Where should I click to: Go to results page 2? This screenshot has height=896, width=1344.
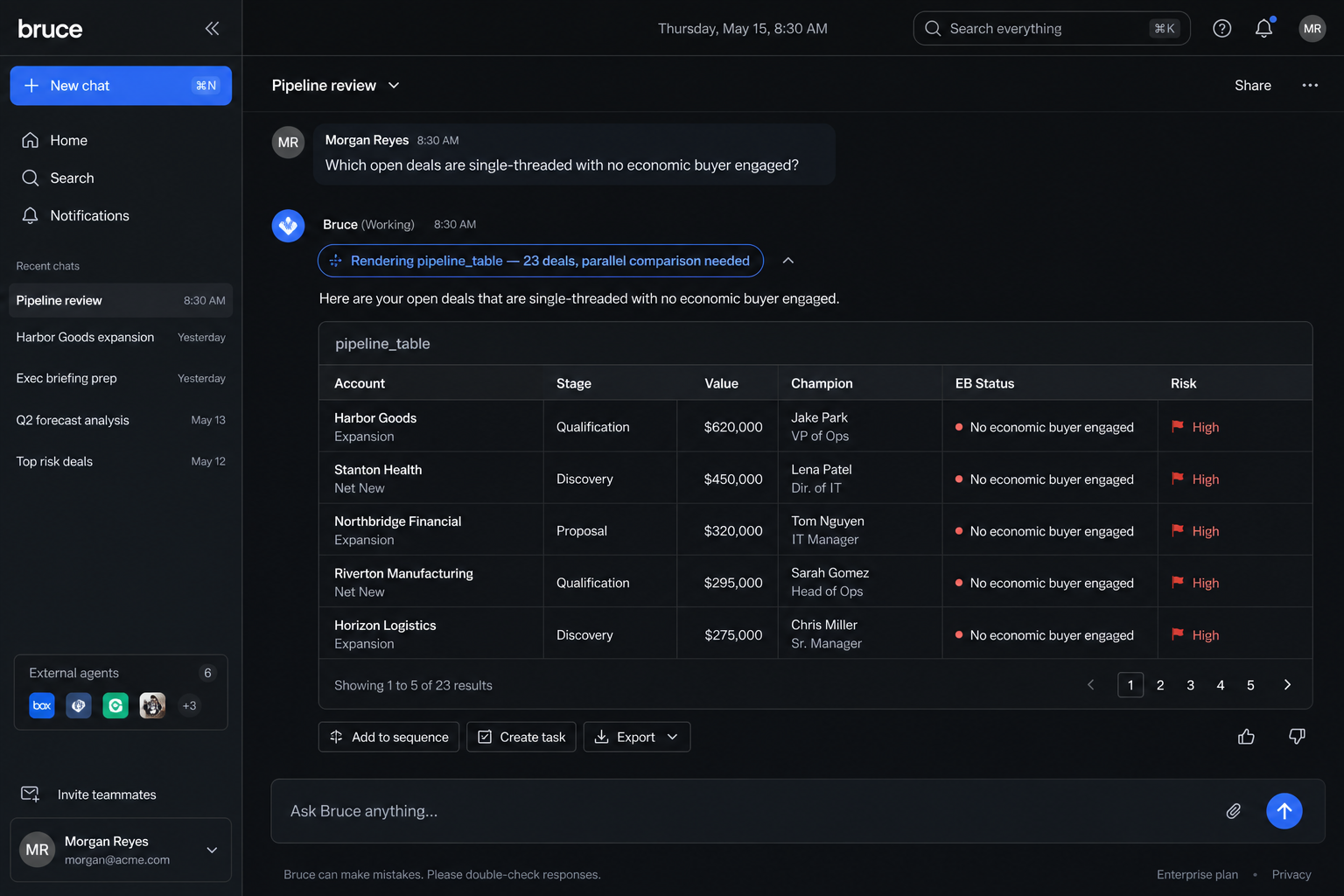tap(1160, 685)
